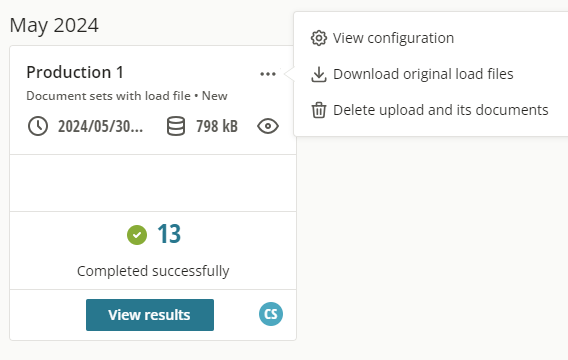Image resolution: width=568 pixels, height=360 pixels.
Task: Open the three-dot menu on Production 1 card
Action: tap(268, 74)
